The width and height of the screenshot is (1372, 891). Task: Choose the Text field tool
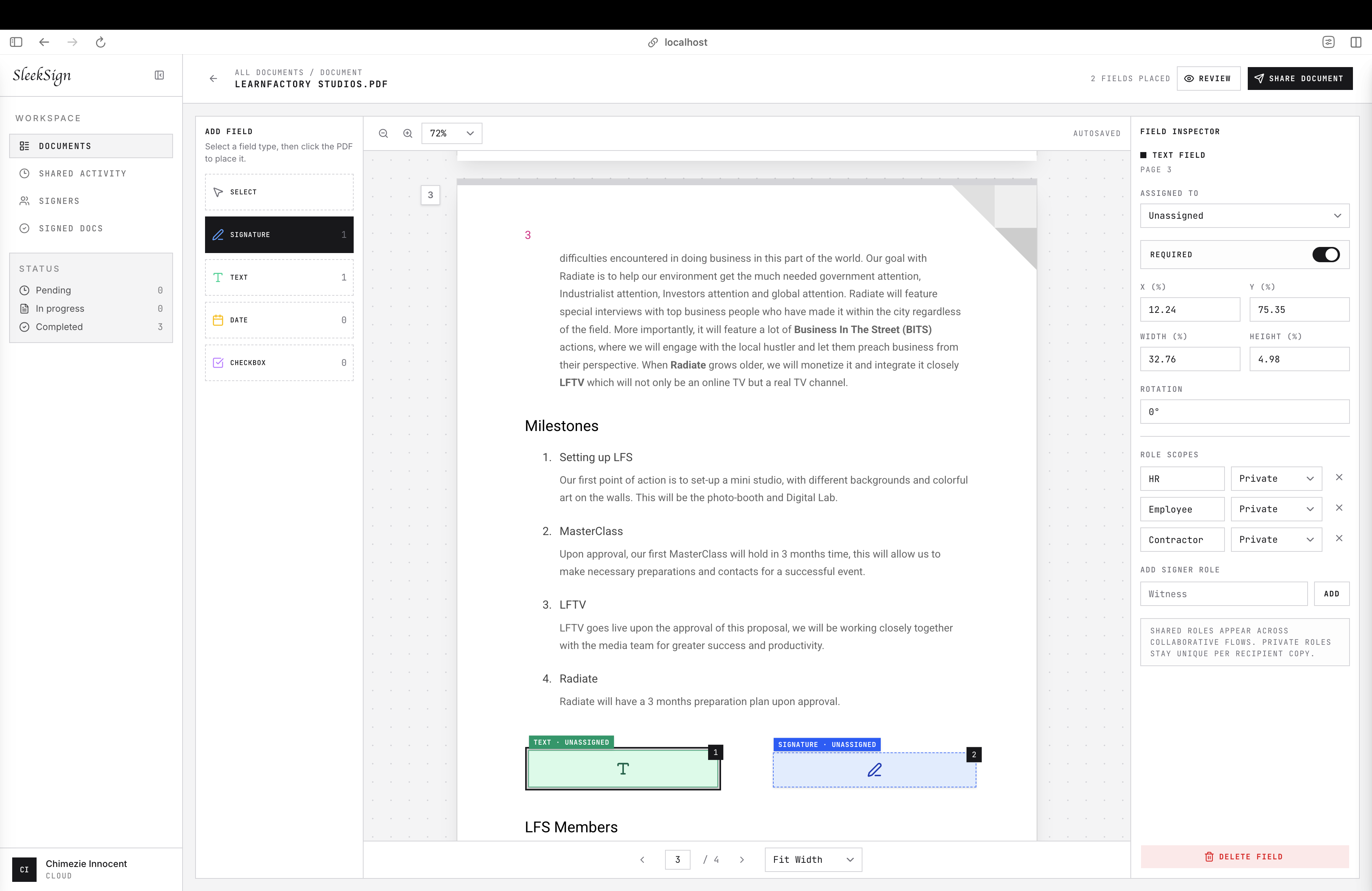[x=279, y=277]
